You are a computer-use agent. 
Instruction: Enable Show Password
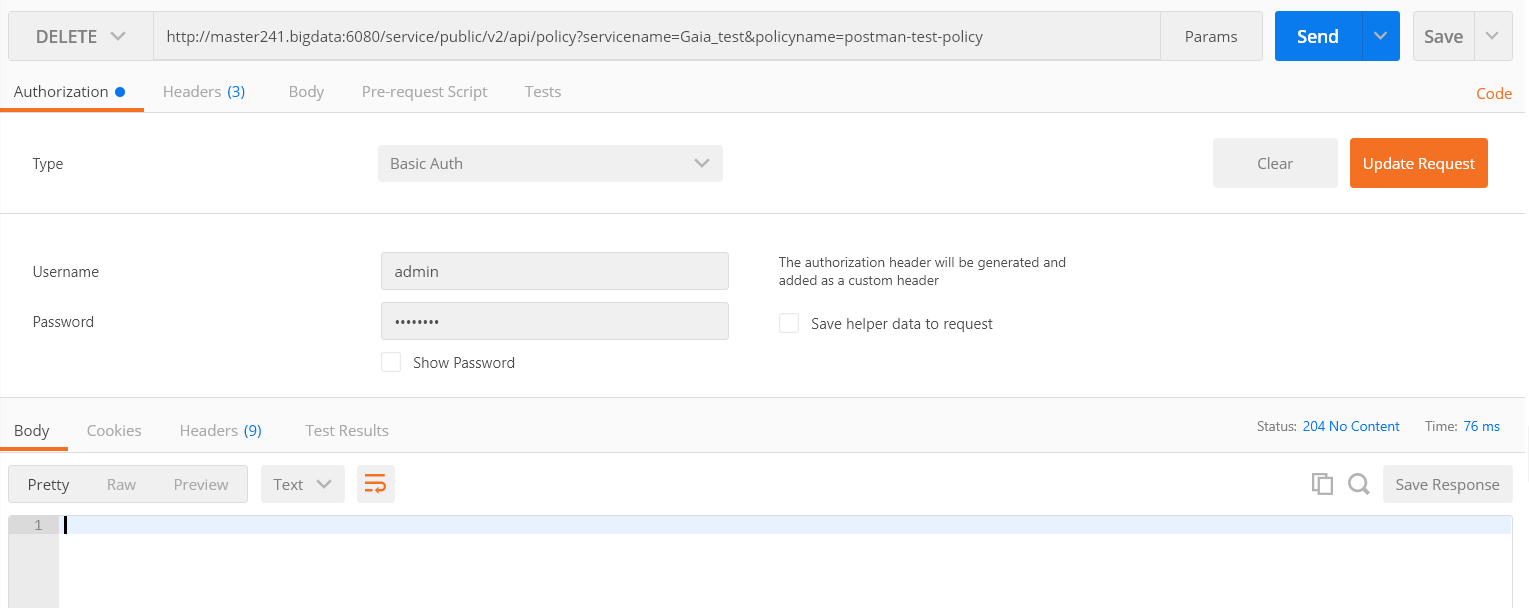tap(391, 362)
